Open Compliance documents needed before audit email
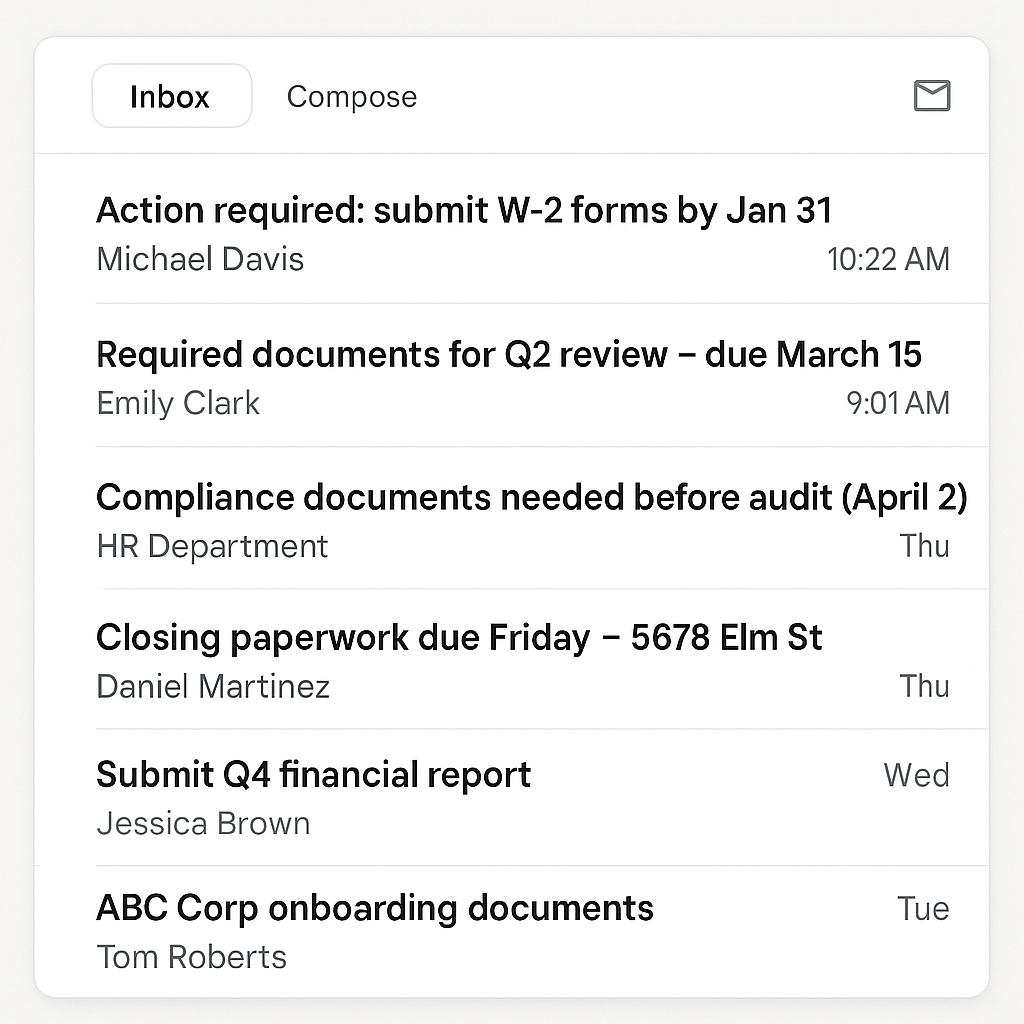 [x=531, y=497]
